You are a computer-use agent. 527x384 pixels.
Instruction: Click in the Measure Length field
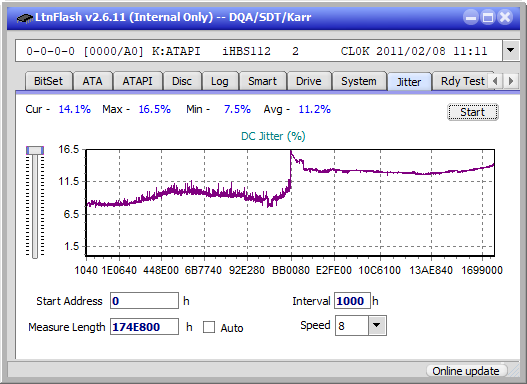145,327
